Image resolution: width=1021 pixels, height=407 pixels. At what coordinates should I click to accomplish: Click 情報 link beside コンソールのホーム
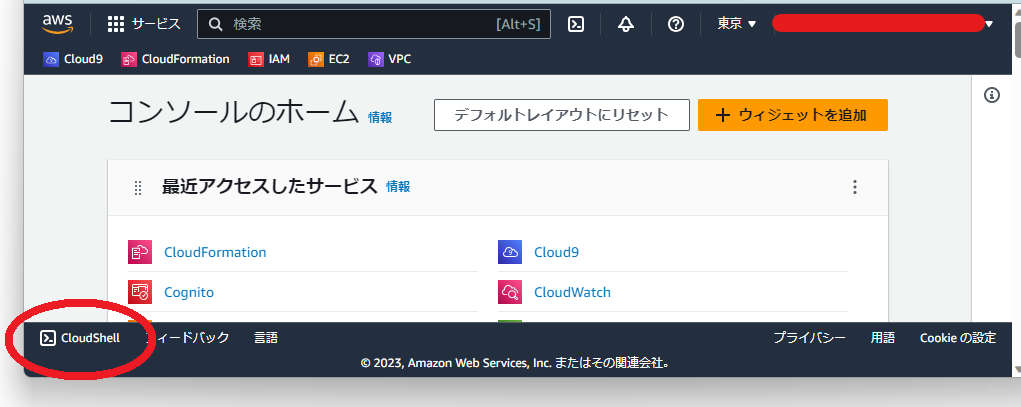[380, 117]
